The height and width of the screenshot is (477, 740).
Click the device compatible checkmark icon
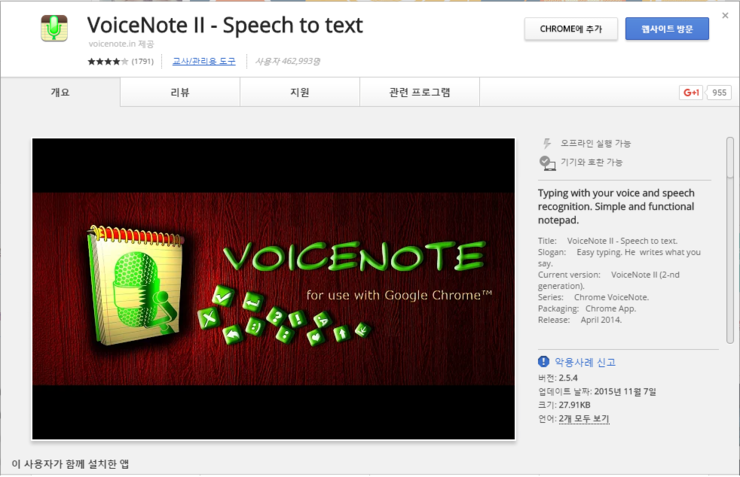click(x=547, y=163)
